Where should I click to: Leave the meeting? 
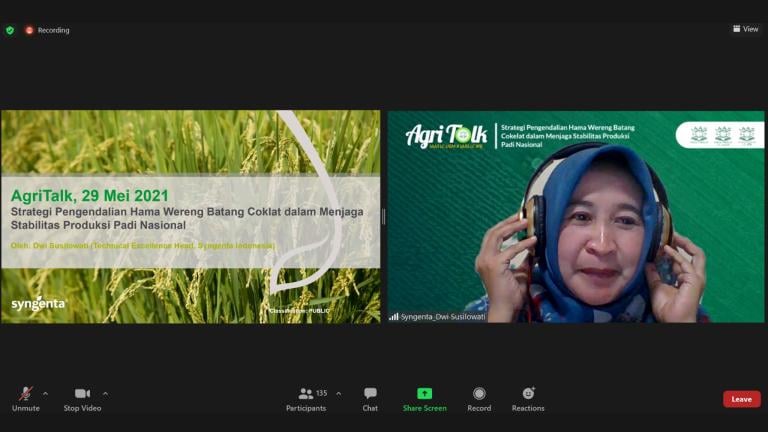coord(742,399)
